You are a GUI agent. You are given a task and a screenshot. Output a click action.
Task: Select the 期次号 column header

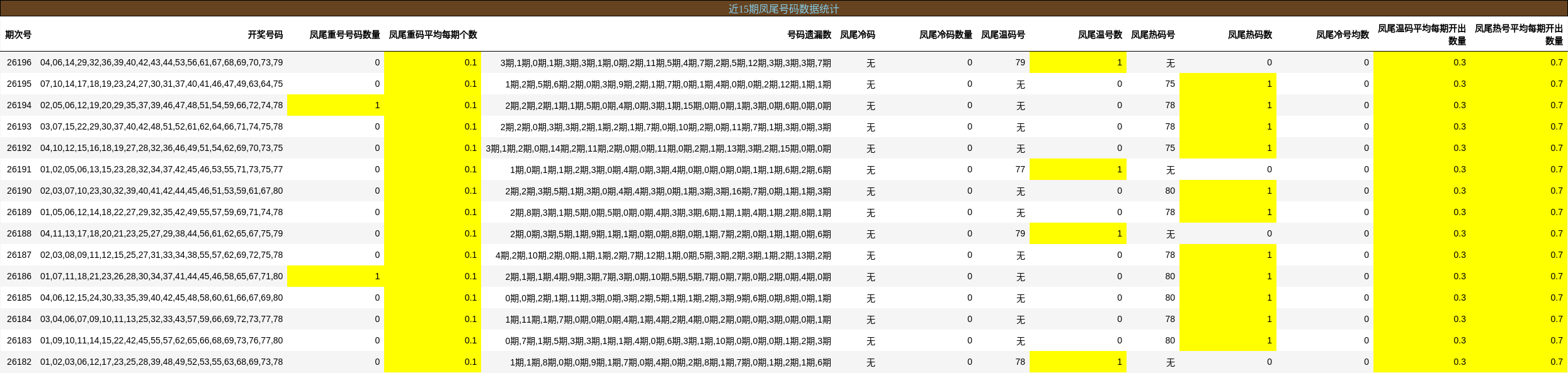[18, 35]
